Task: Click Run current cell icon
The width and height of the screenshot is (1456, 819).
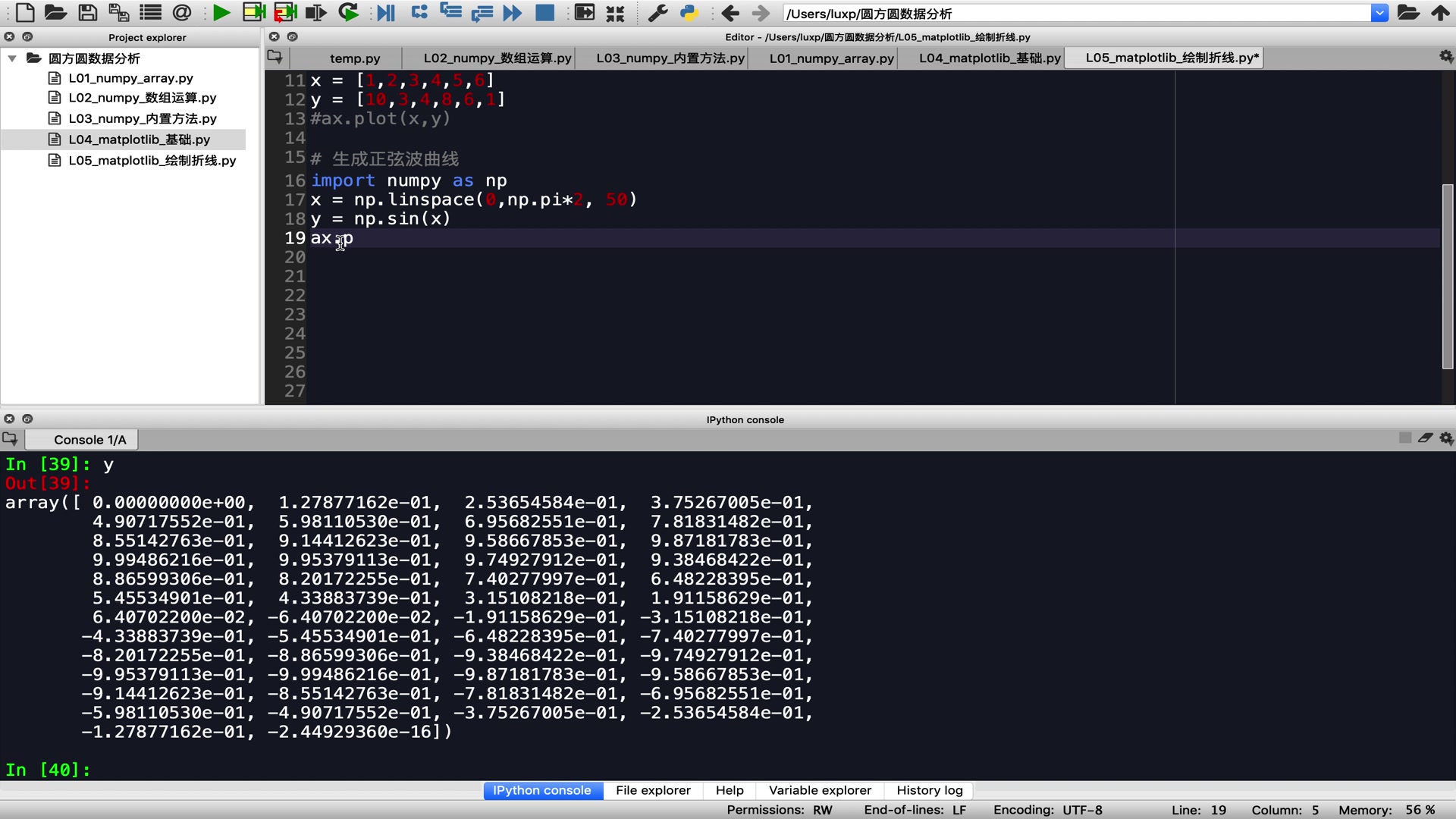Action: (253, 13)
